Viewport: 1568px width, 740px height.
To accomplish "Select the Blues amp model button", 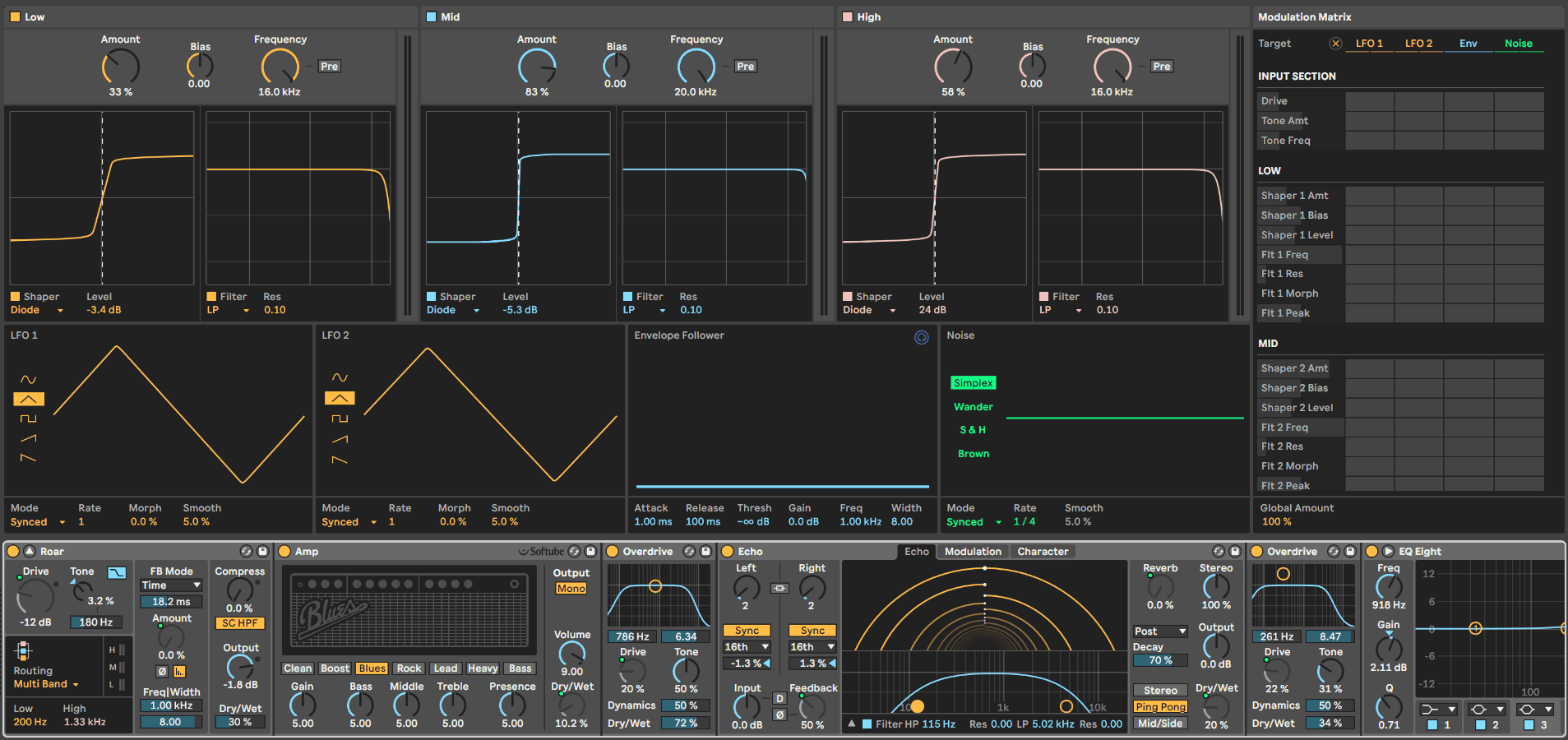I will pos(372,668).
